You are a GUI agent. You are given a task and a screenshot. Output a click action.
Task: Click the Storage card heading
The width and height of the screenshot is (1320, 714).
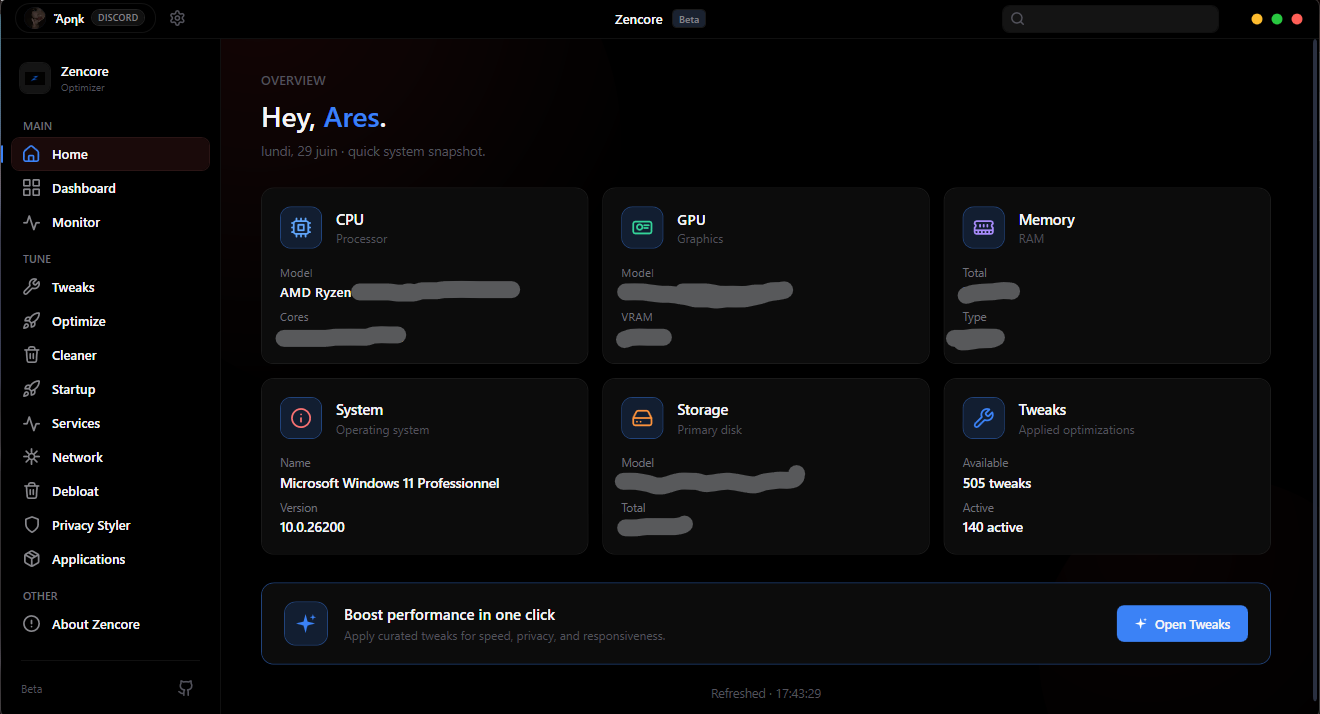(x=703, y=410)
